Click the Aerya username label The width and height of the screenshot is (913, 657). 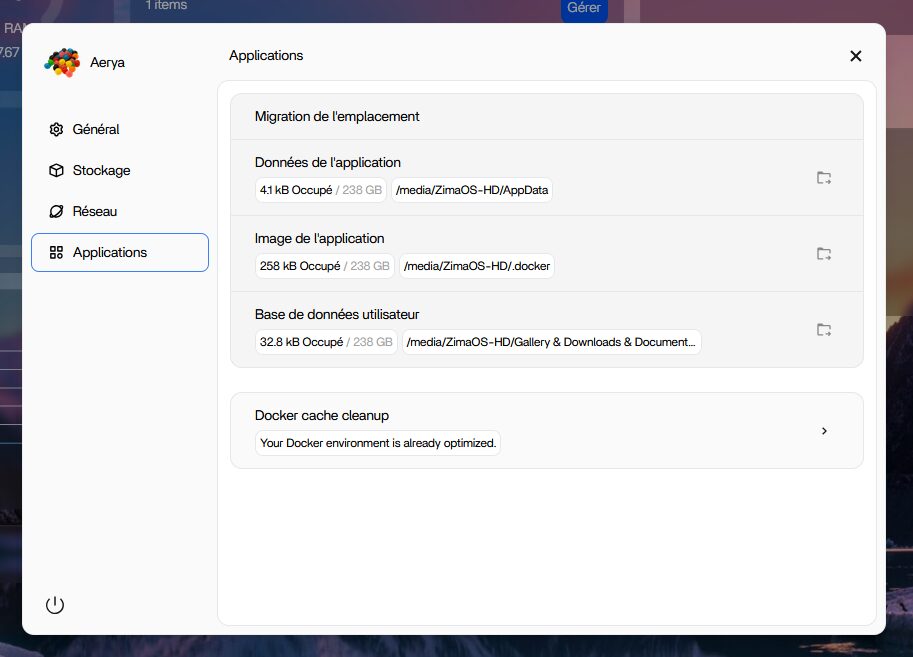(107, 62)
